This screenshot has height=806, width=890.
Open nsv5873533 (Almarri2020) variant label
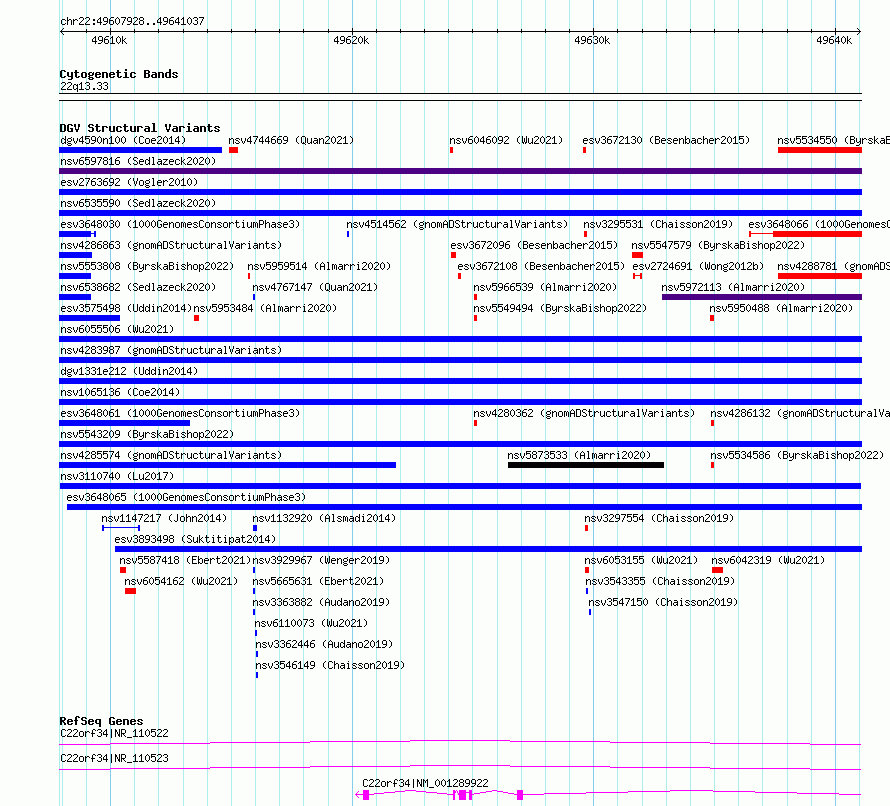tap(580, 455)
